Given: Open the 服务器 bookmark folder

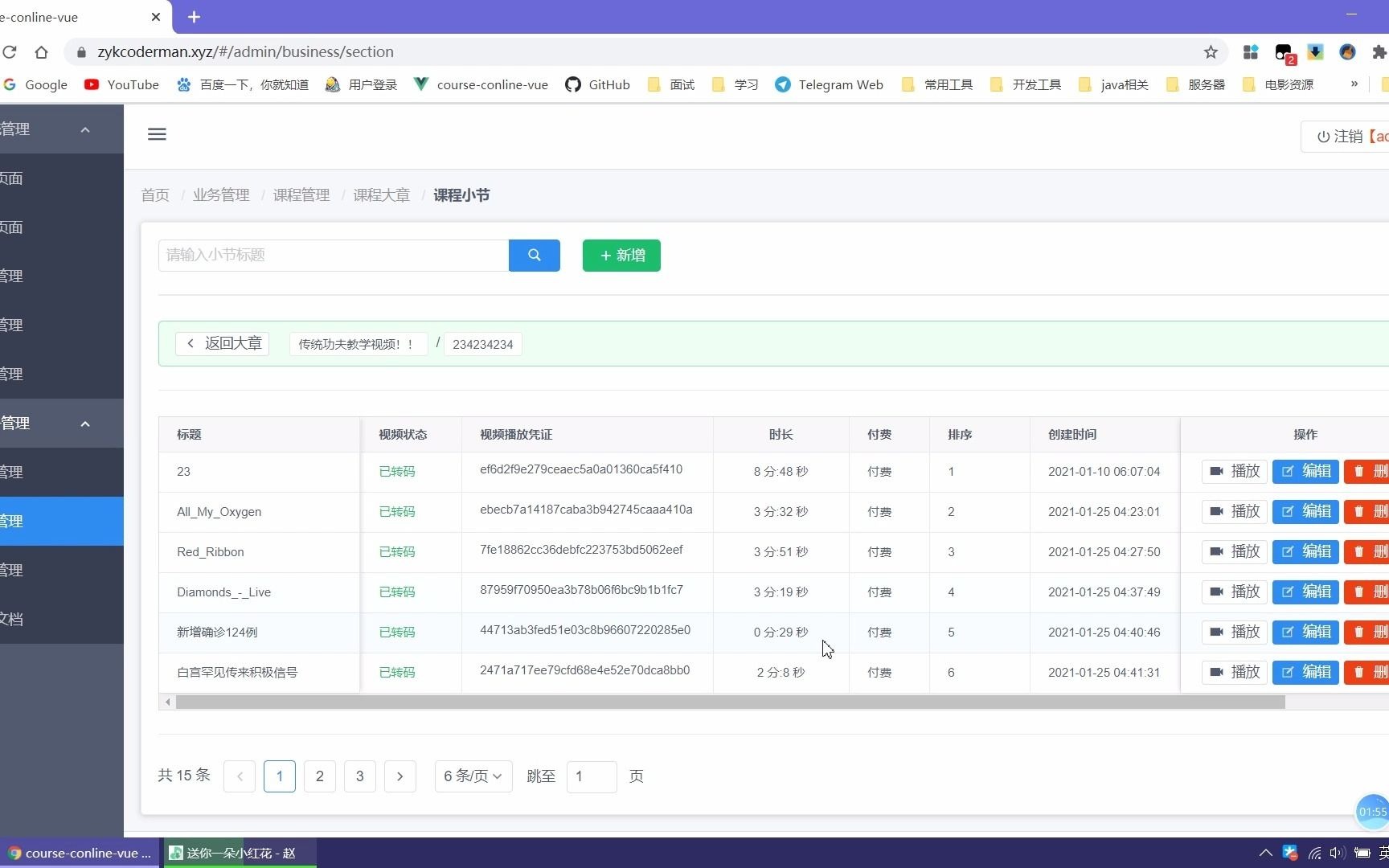Looking at the screenshot, I should coord(1195,84).
